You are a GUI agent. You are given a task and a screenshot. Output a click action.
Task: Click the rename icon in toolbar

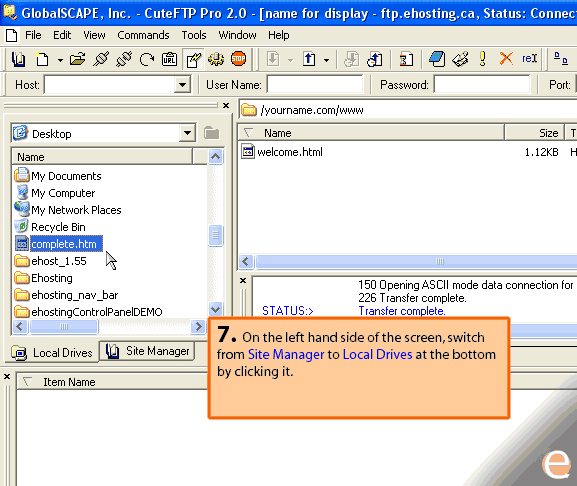(x=530, y=58)
